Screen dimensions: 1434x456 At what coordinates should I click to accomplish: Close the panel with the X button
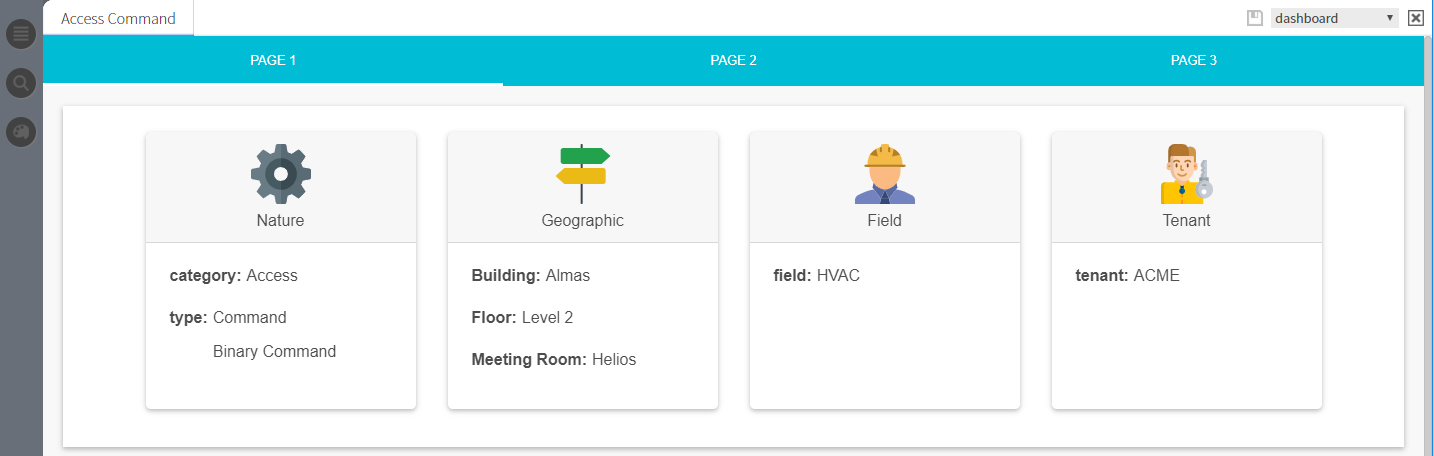point(1415,18)
